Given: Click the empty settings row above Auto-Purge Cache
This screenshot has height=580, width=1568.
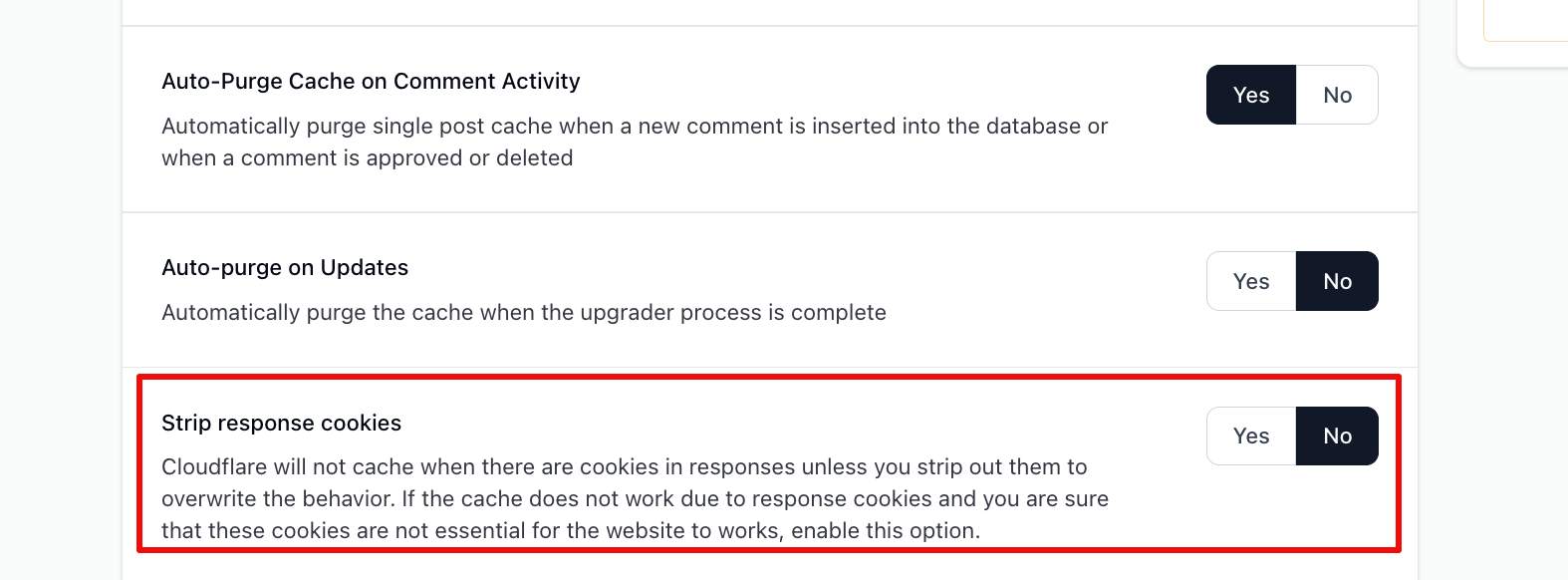Looking at the screenshot, I should [769, 12].
